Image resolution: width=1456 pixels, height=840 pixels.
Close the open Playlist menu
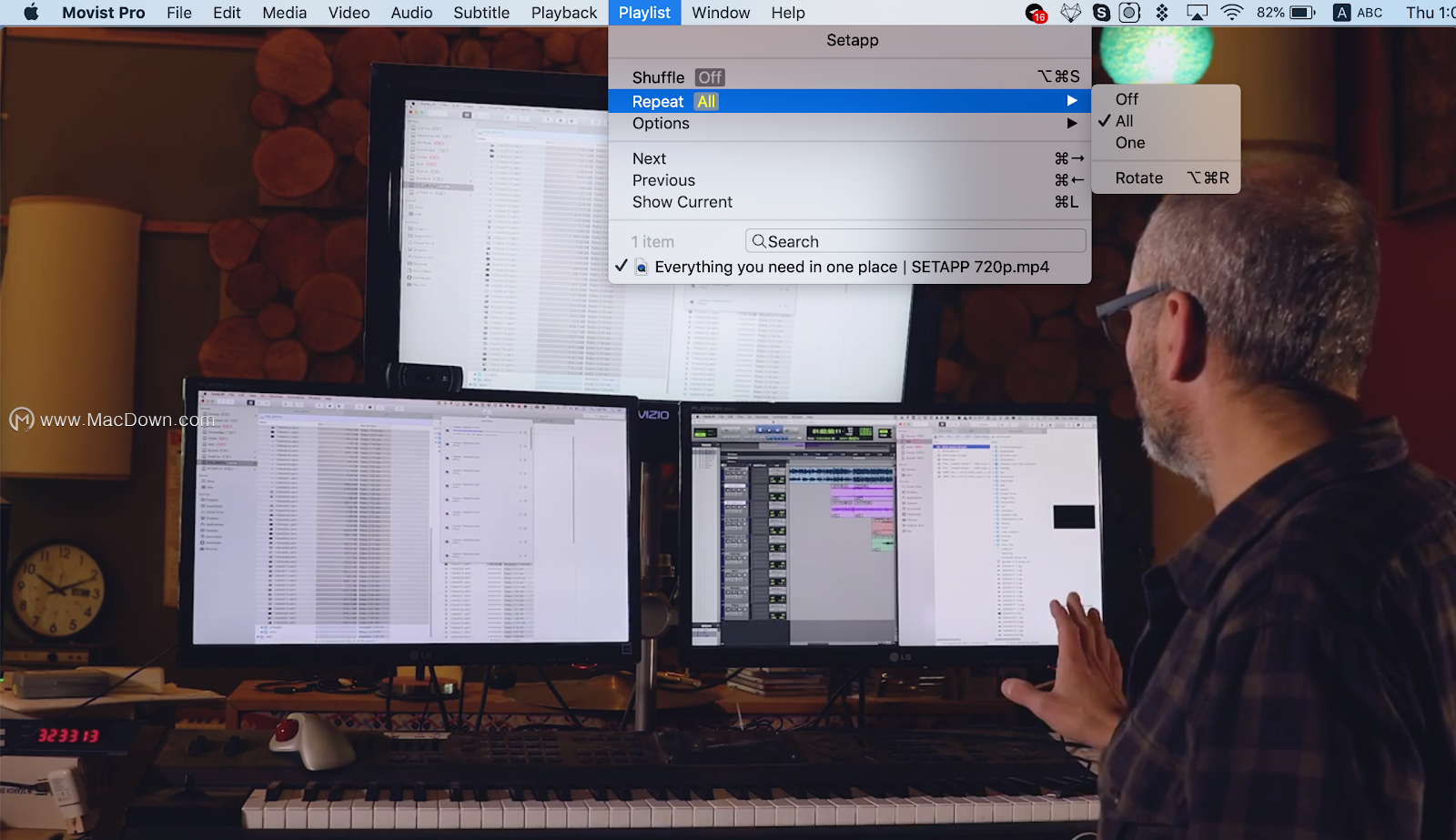pyautogui.click(x=644, y=13)
